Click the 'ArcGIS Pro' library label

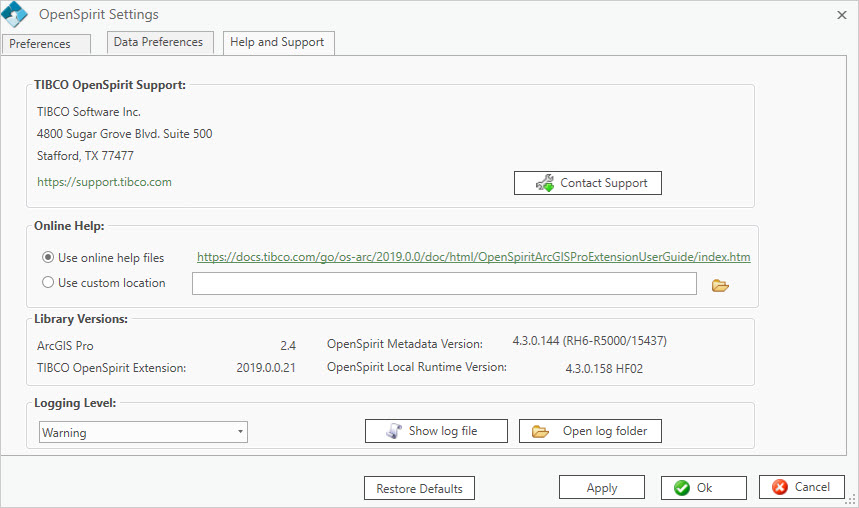coord(65,346)
